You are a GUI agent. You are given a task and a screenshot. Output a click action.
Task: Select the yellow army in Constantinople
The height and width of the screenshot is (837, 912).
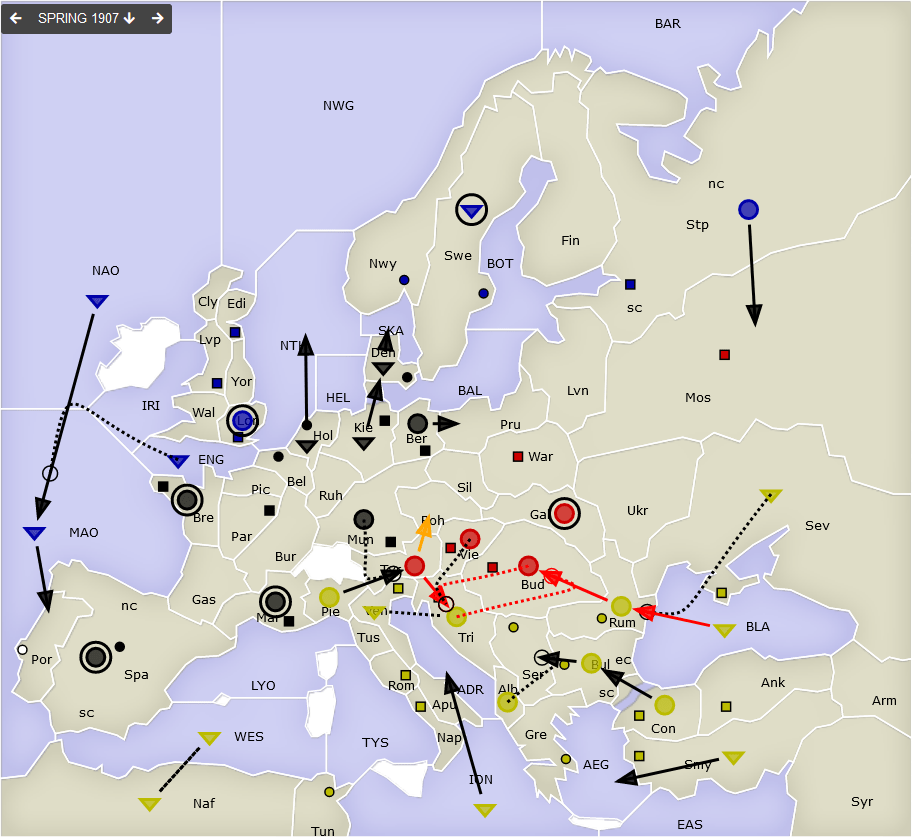(x=664, y=705)
